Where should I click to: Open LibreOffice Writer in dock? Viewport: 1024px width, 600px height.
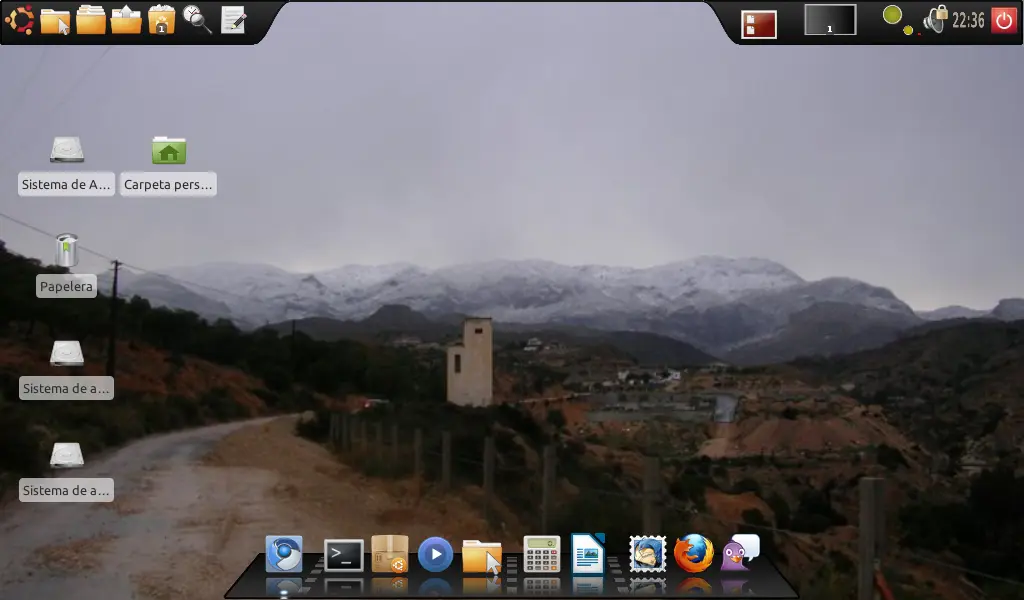tap(587, 554)
